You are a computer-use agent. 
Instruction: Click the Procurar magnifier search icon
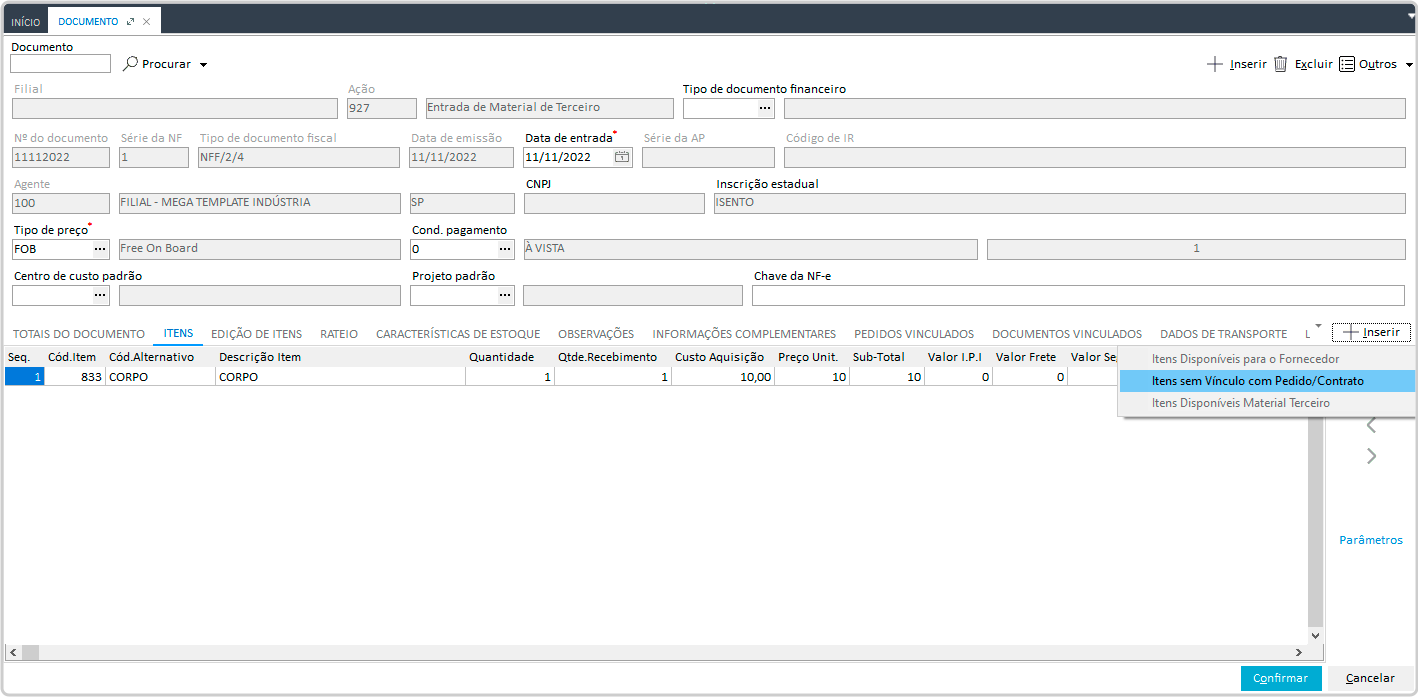click(130, 64)
